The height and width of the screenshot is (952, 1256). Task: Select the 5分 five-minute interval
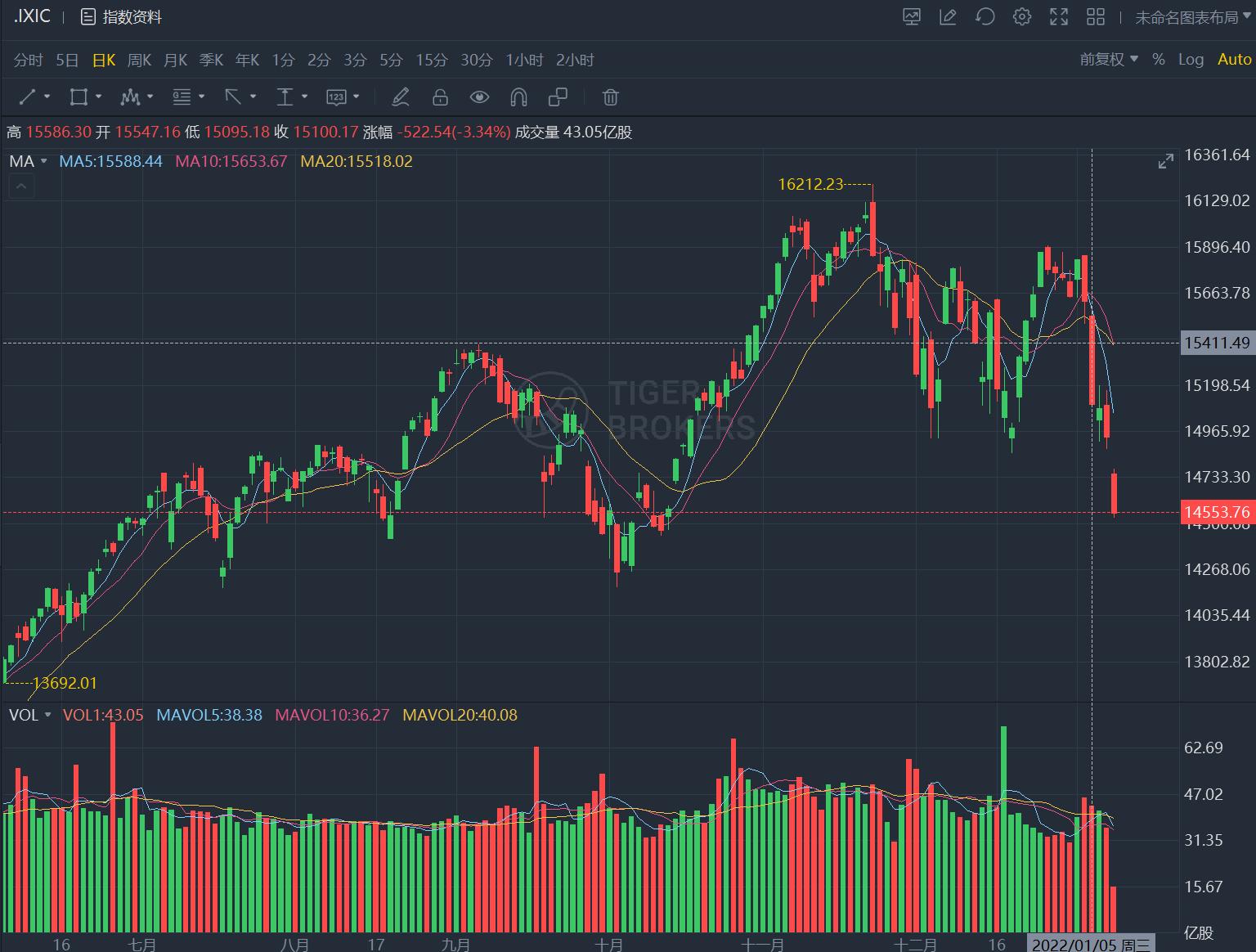point(391,60)
